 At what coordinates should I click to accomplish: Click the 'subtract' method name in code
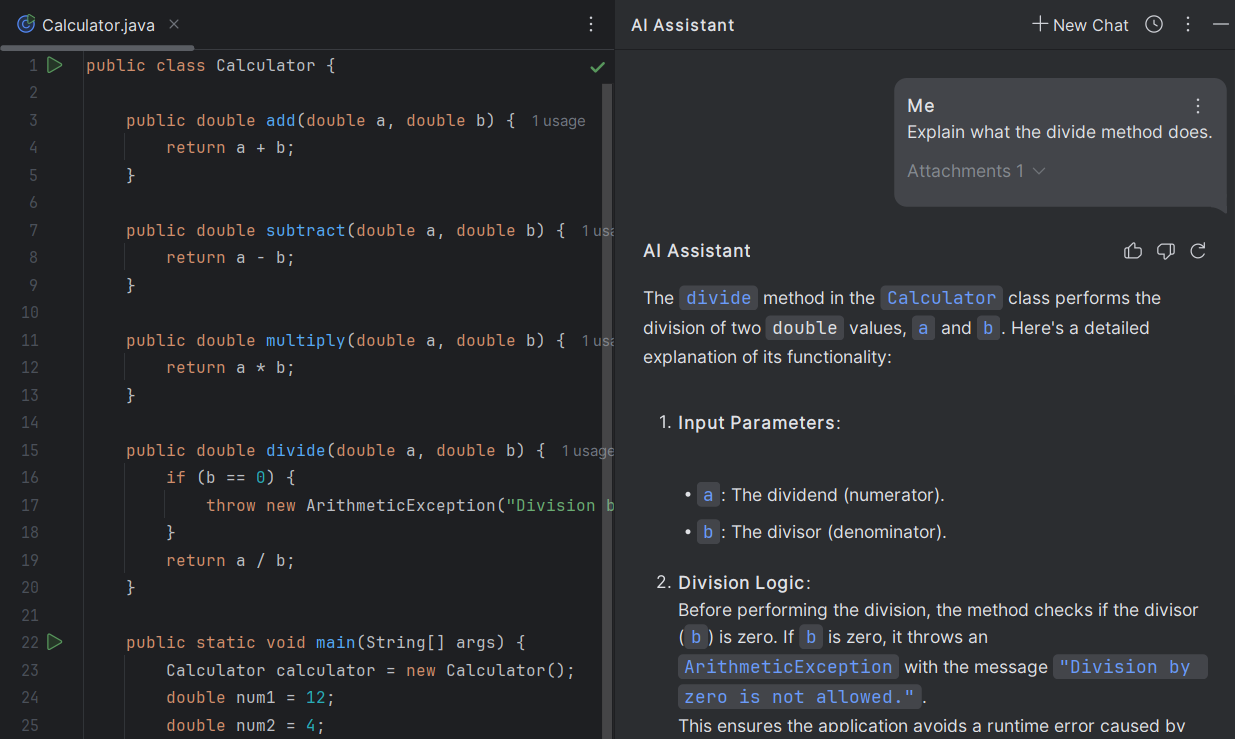tap(305, 230)
